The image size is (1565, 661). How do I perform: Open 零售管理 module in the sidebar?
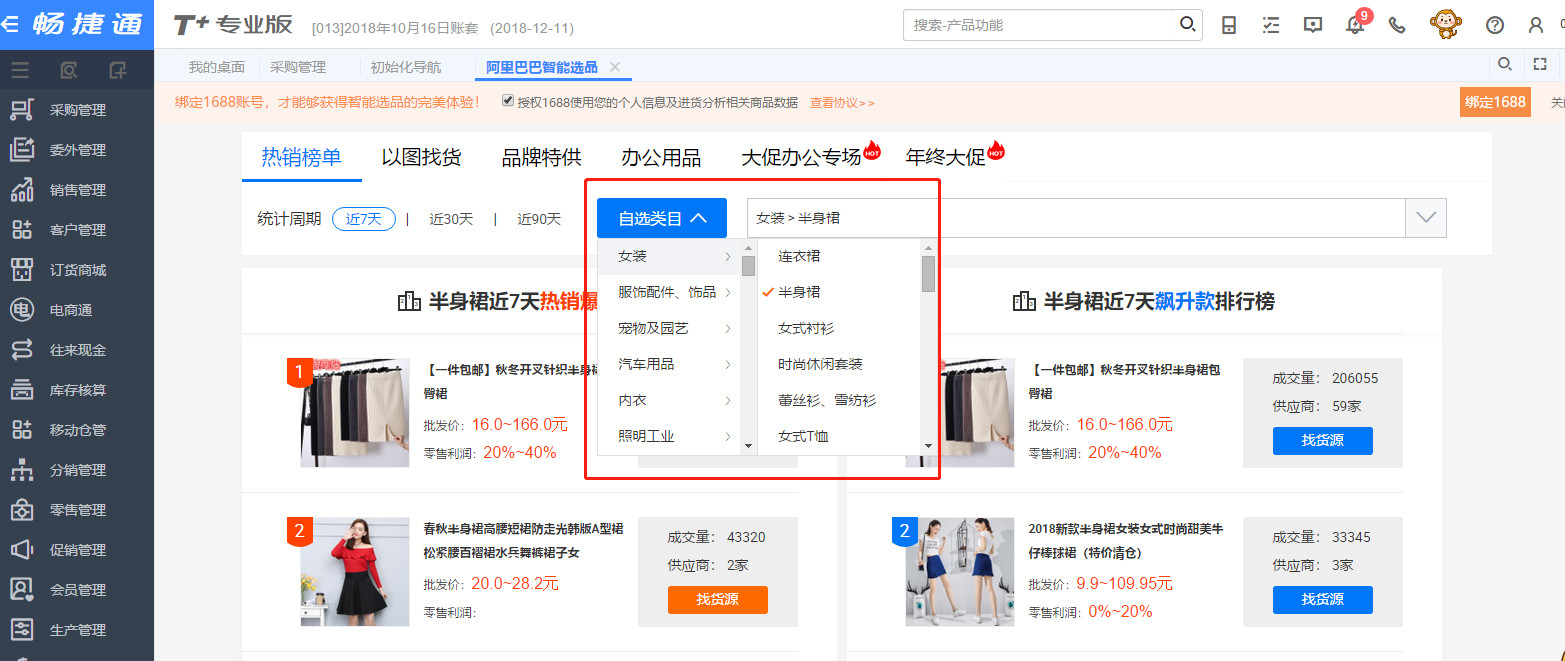77,510
